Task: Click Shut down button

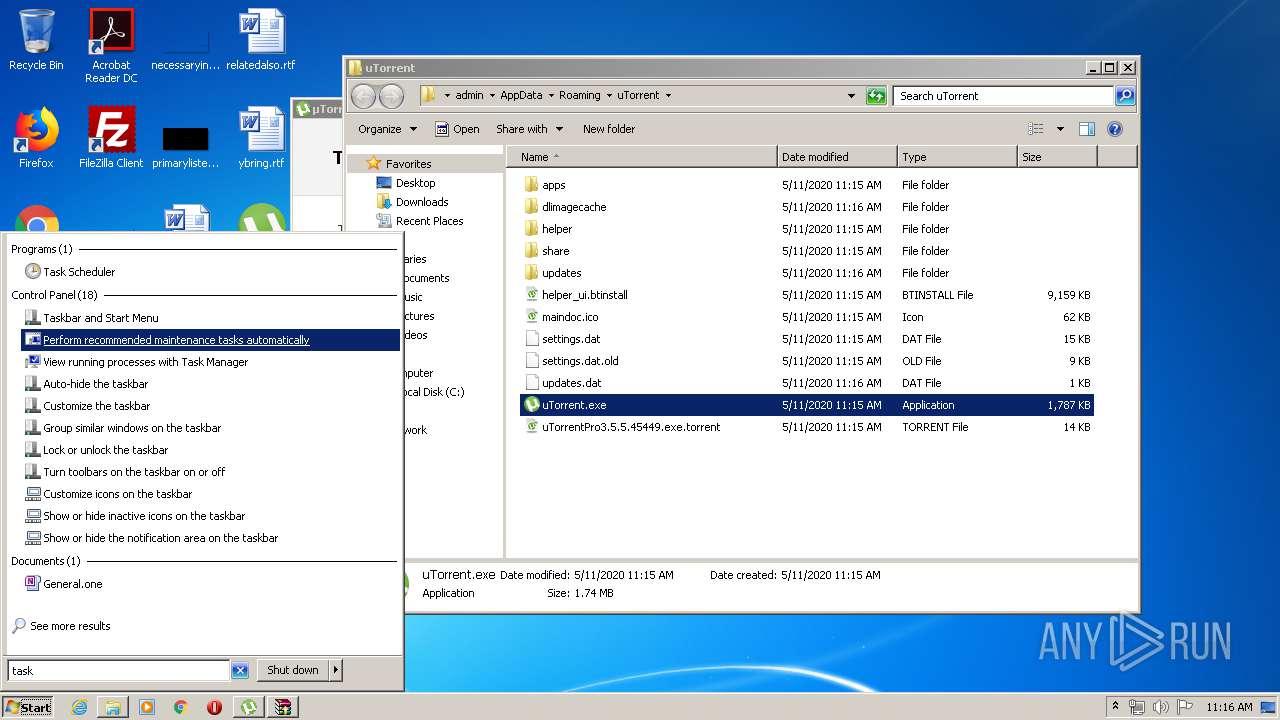Action: pyautogui.click(x=293, y=670)
